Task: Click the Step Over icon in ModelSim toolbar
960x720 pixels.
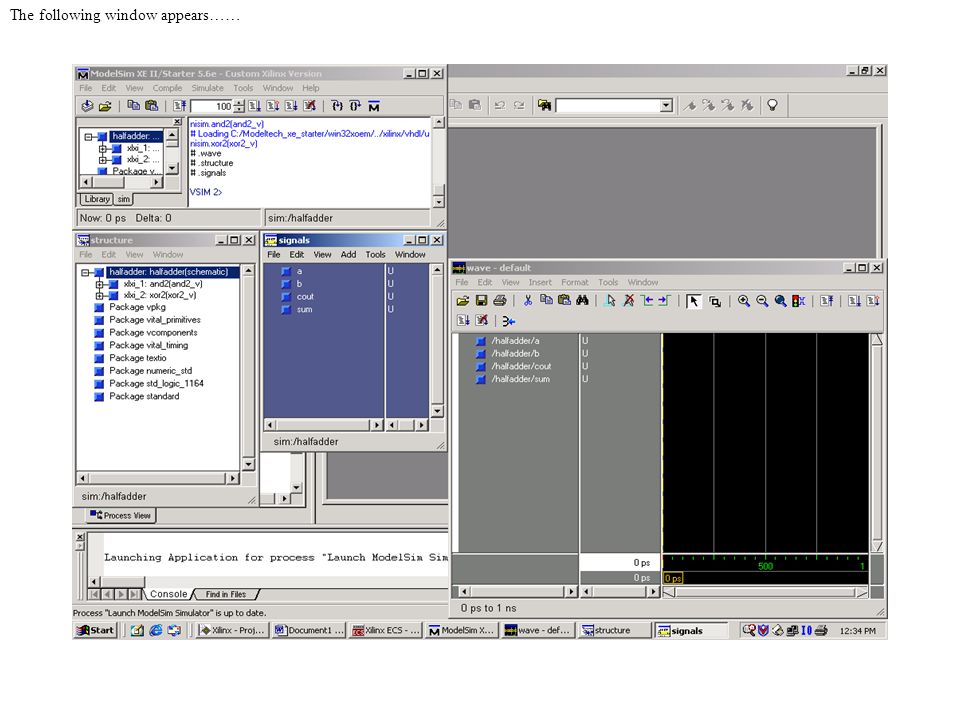Action: click(355, 106)
